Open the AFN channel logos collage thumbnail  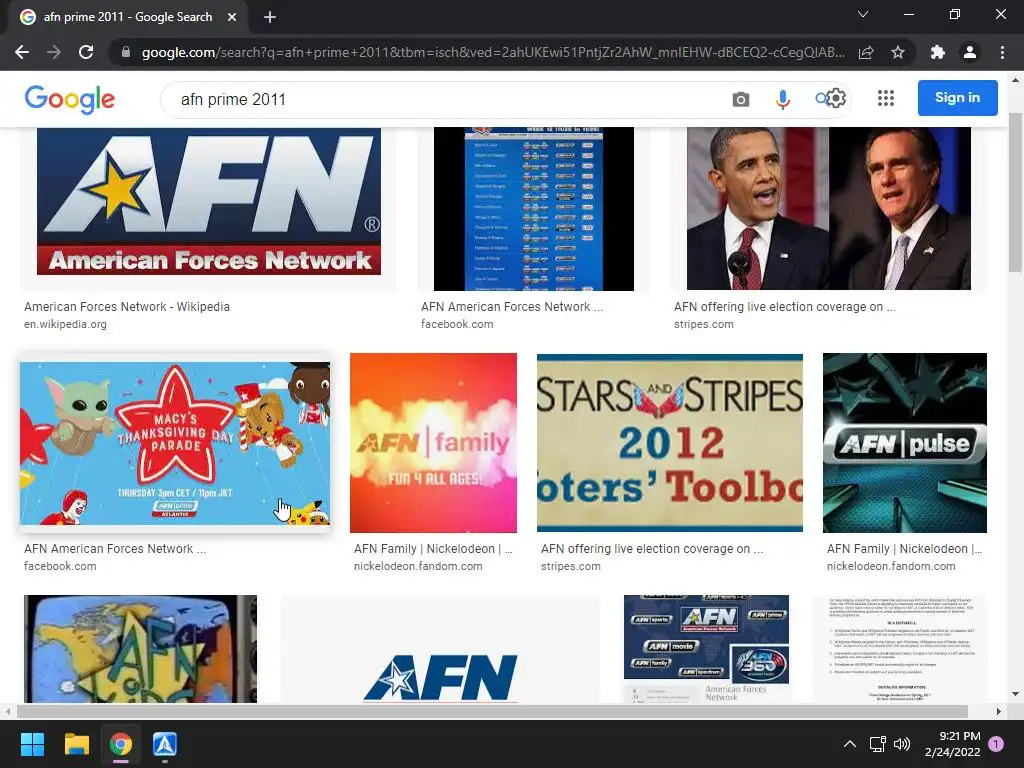(706, 648)
